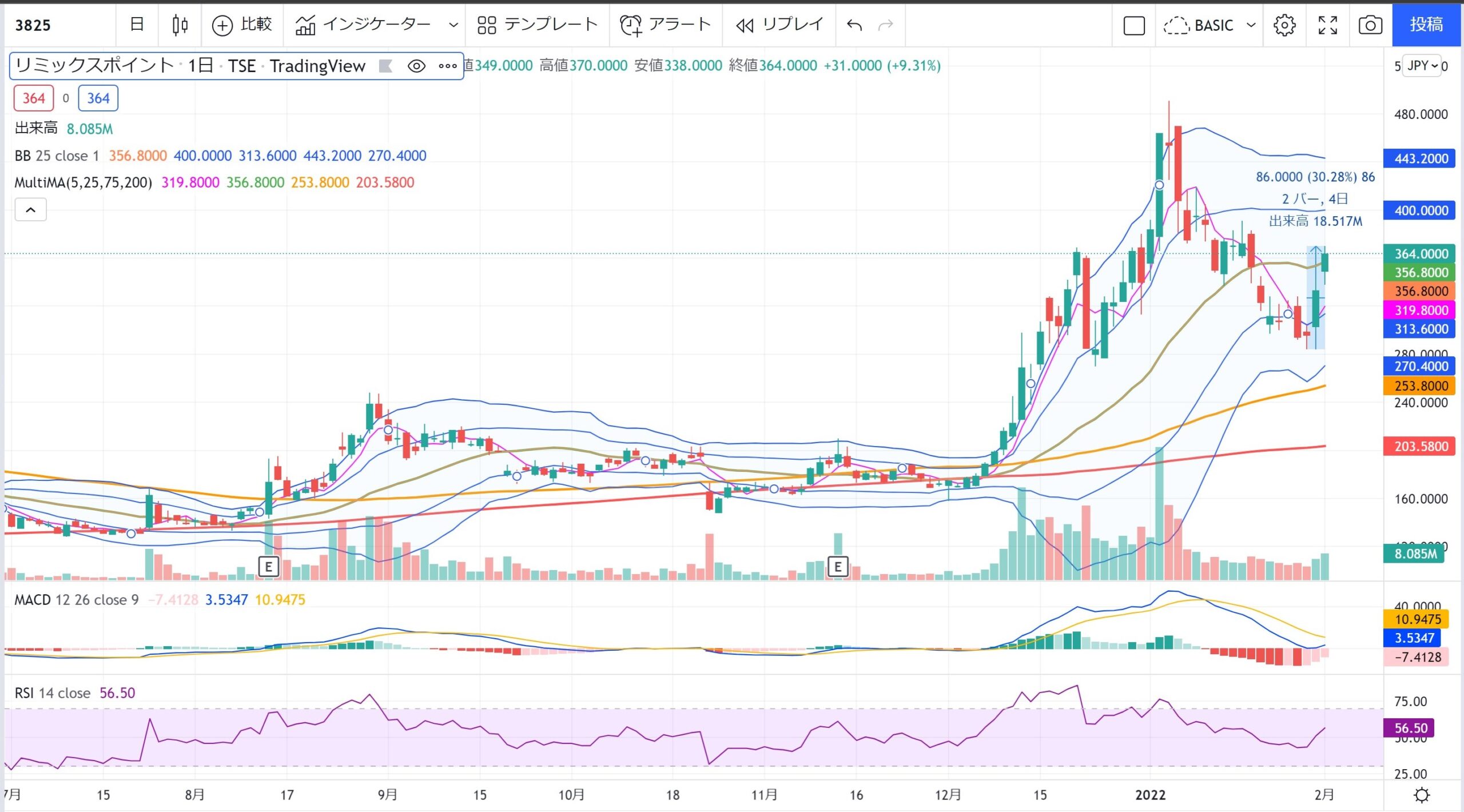The width and height of the screenshot is (1464, 812).
Task: Redo the last undone action
Action: tap(885, 25)
